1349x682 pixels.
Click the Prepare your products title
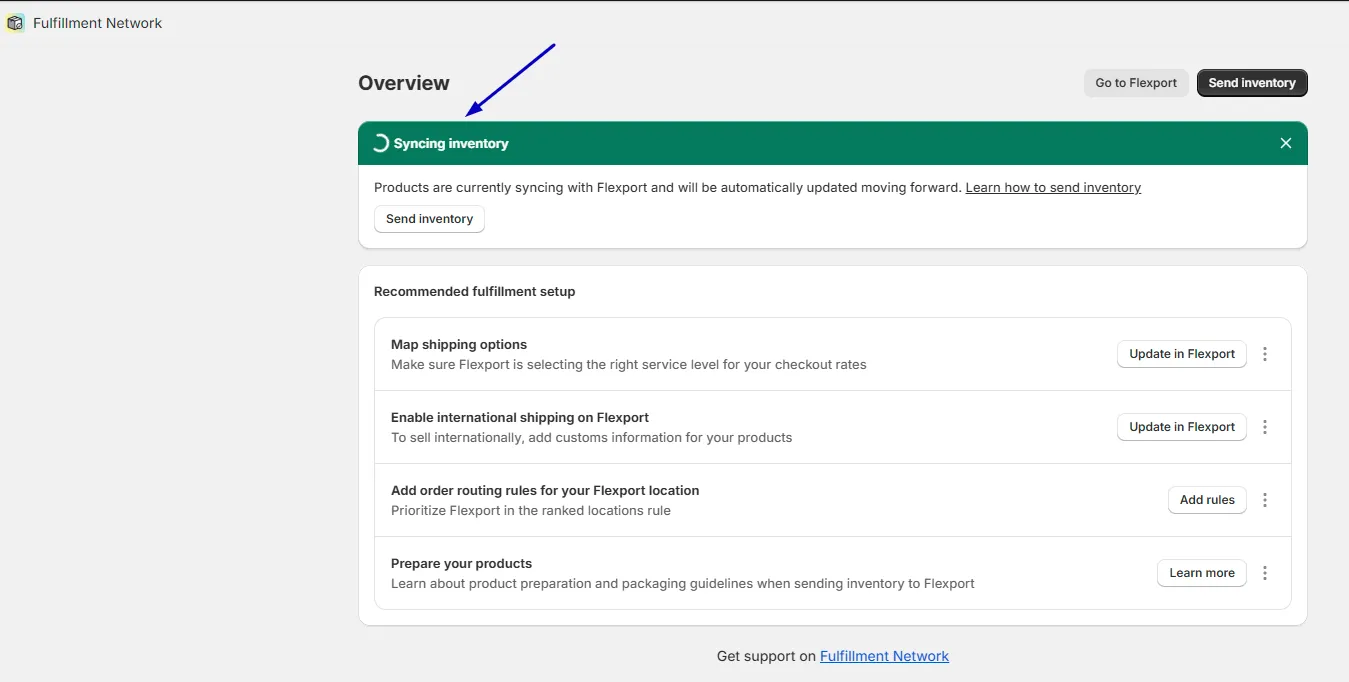point(461,563)
